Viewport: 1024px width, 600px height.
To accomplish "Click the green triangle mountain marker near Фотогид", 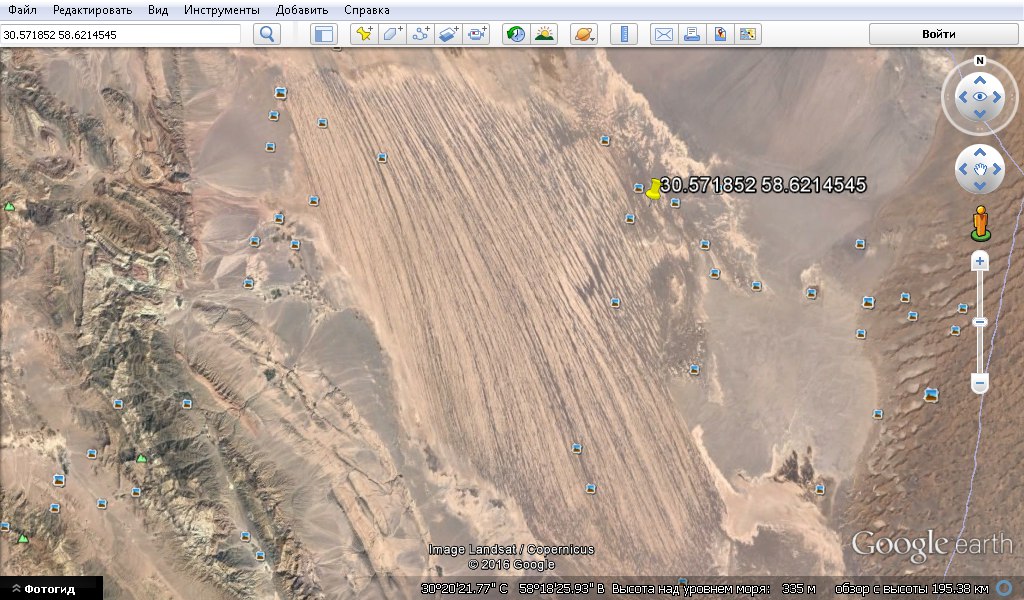I will pyautogui.click(x=23, y=539).
